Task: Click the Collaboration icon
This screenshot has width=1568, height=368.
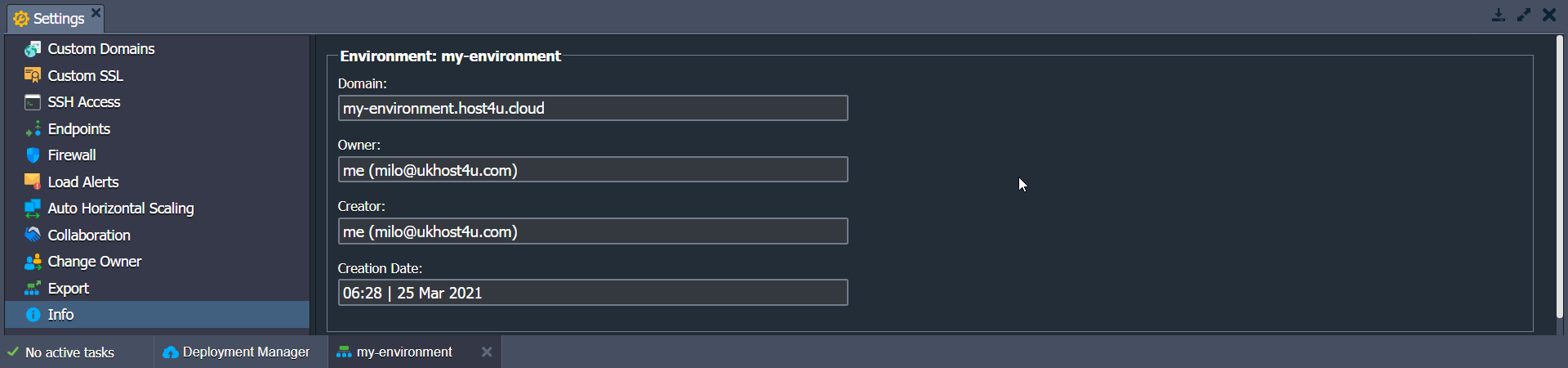Action: [33, 235]
